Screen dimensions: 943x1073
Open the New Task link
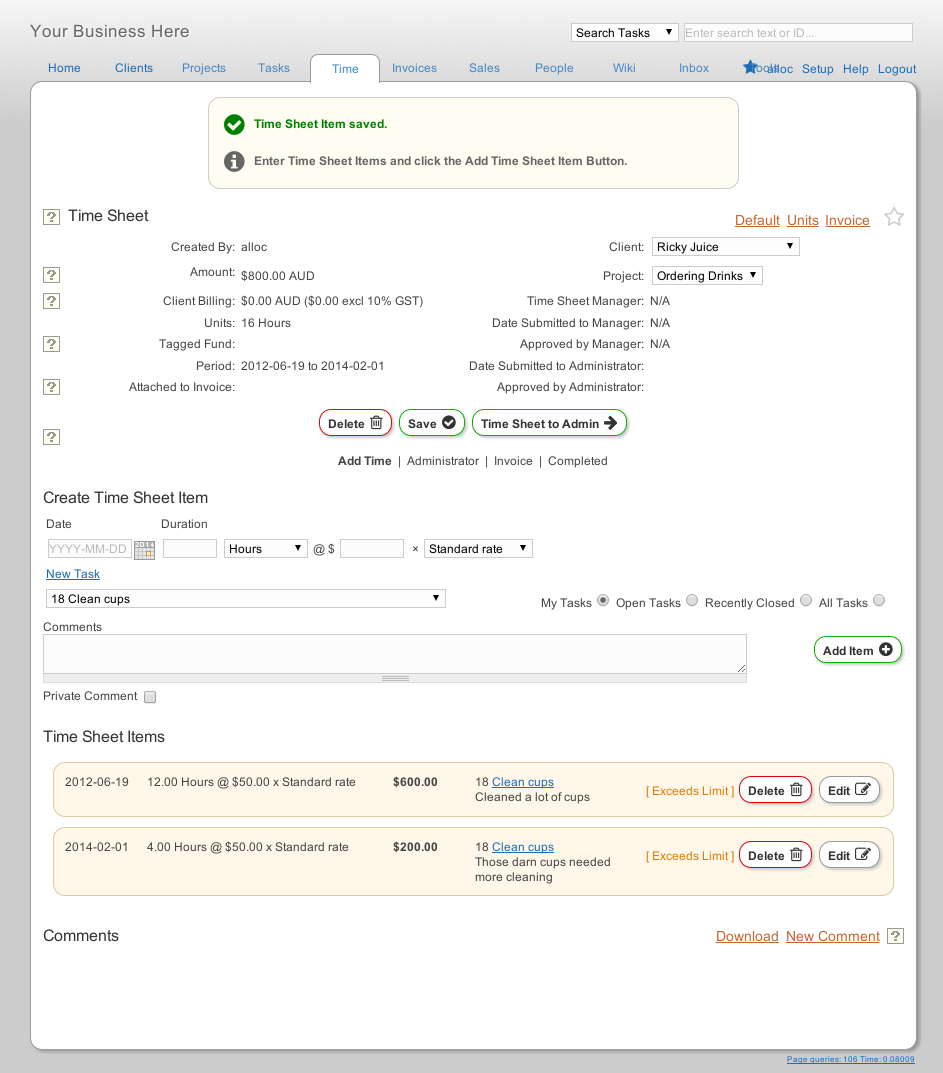[72, 573]
